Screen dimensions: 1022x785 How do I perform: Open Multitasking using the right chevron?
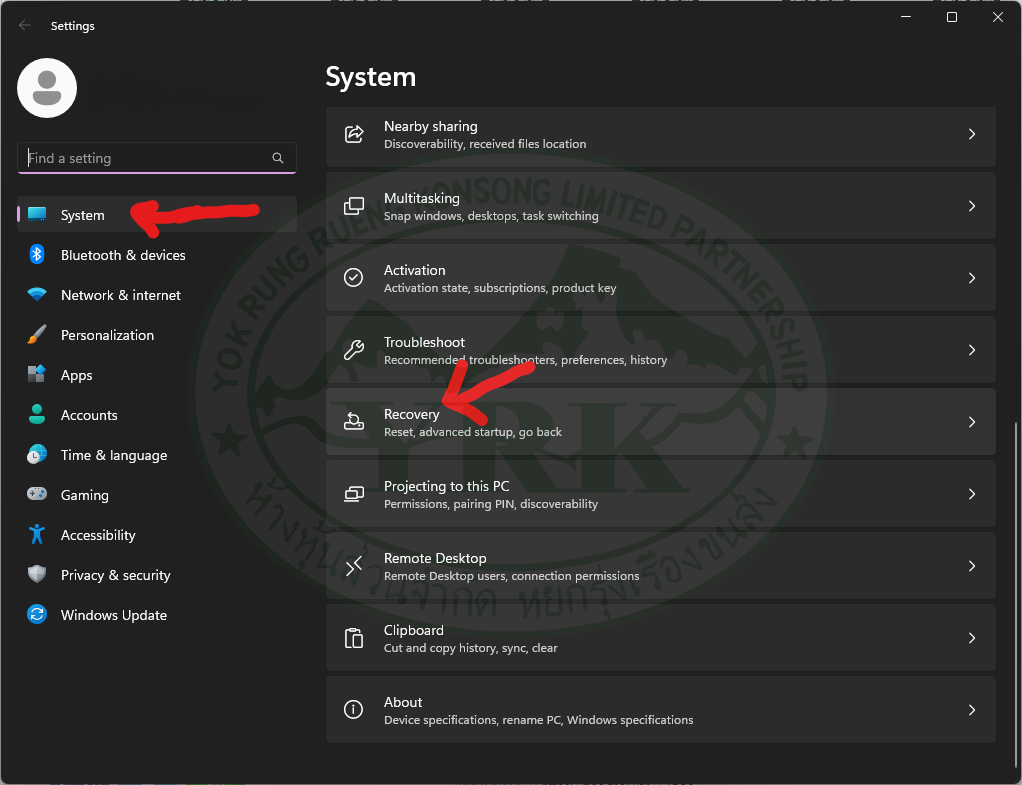[972, 206]
